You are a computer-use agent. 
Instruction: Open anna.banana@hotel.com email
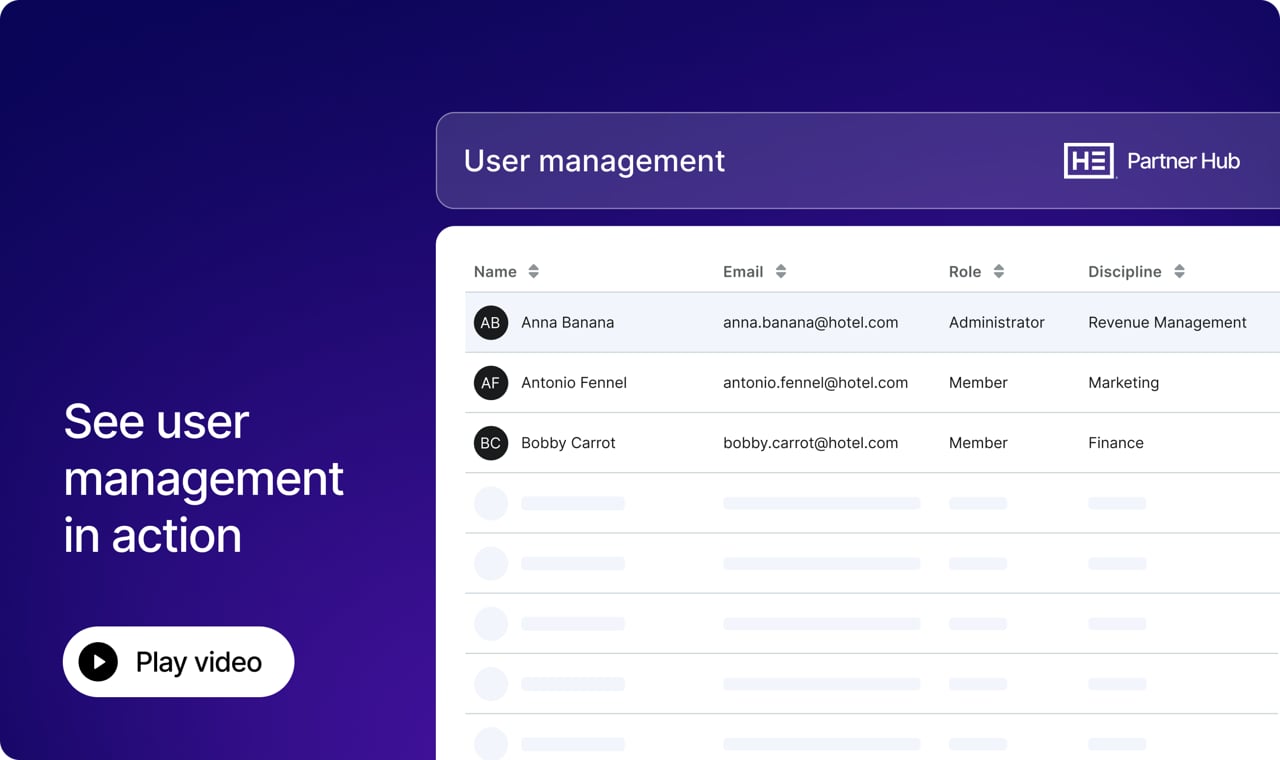click(x=811, y=323)
